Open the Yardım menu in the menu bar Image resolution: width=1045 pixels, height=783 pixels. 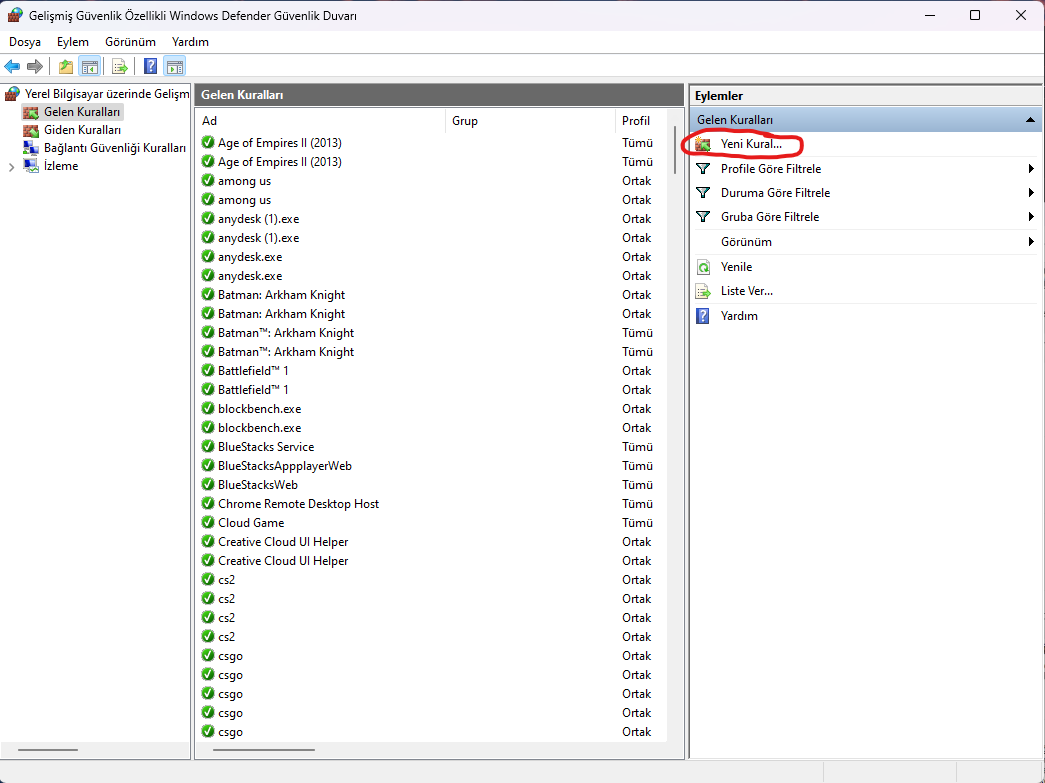(190, 42)
